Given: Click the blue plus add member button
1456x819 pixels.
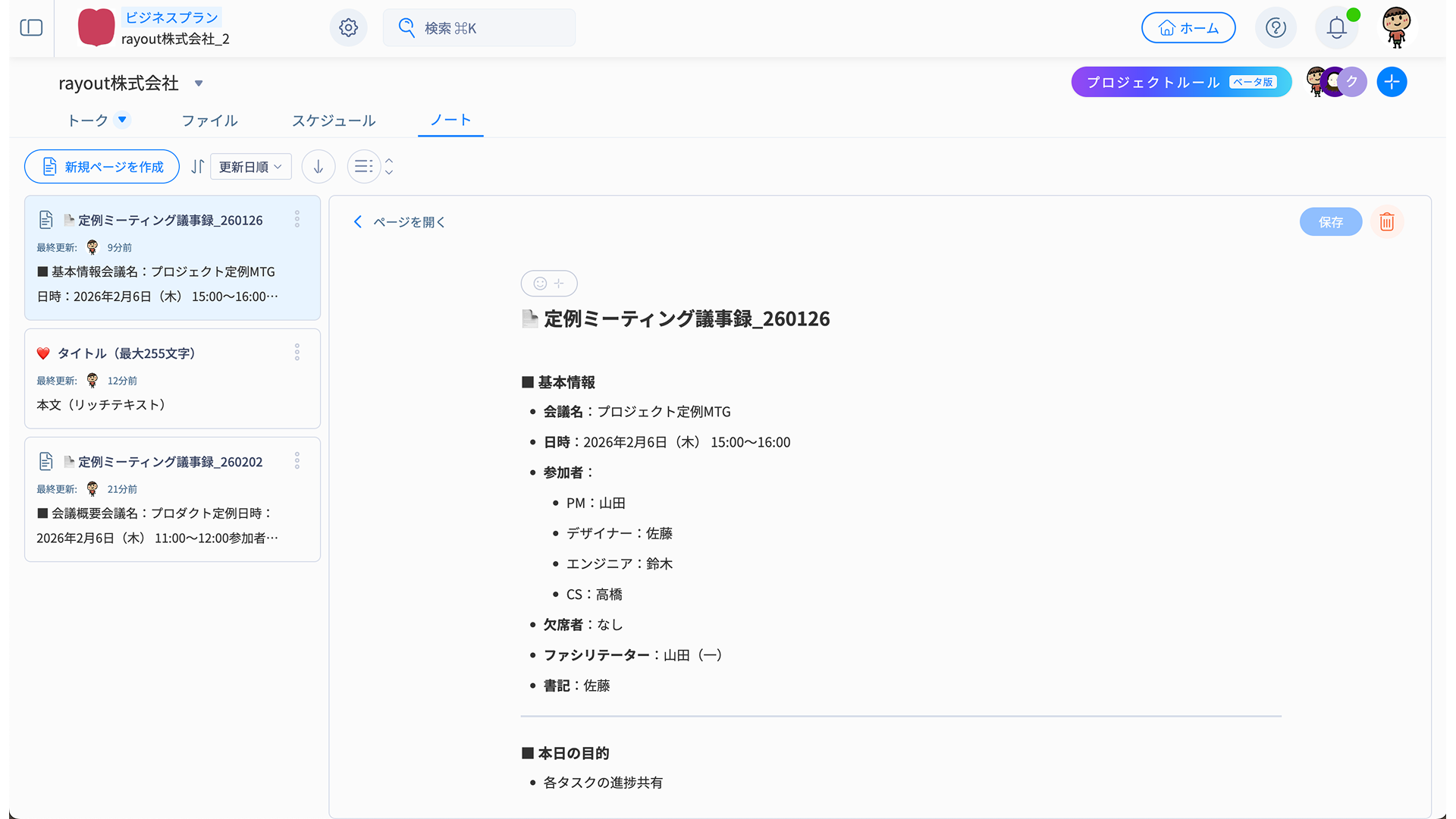Looking at the screenshot, I should pos(1392,82).
